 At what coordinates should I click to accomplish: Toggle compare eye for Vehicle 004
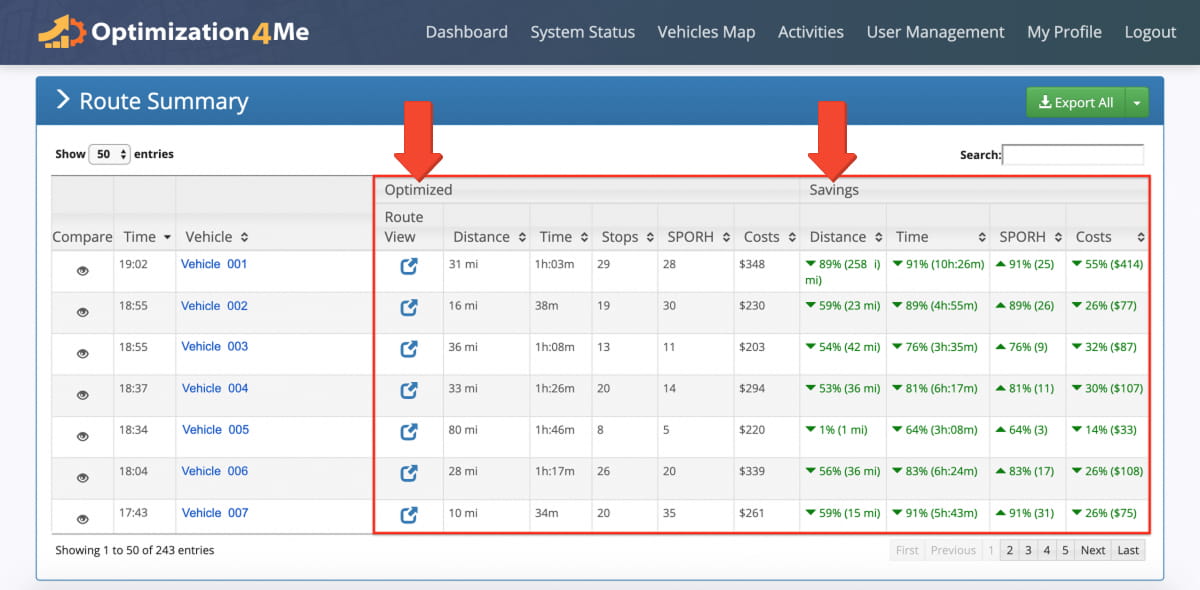point(83,395)
